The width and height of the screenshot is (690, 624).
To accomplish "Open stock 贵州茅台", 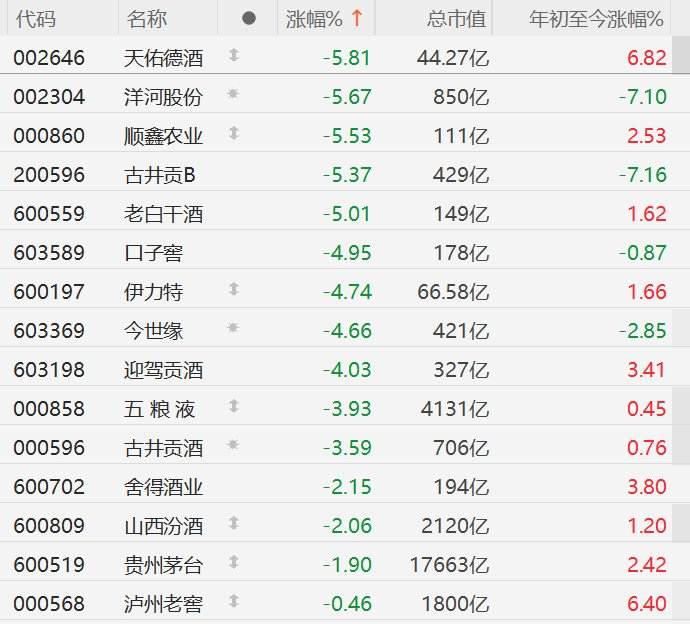I will click(163, 565).
